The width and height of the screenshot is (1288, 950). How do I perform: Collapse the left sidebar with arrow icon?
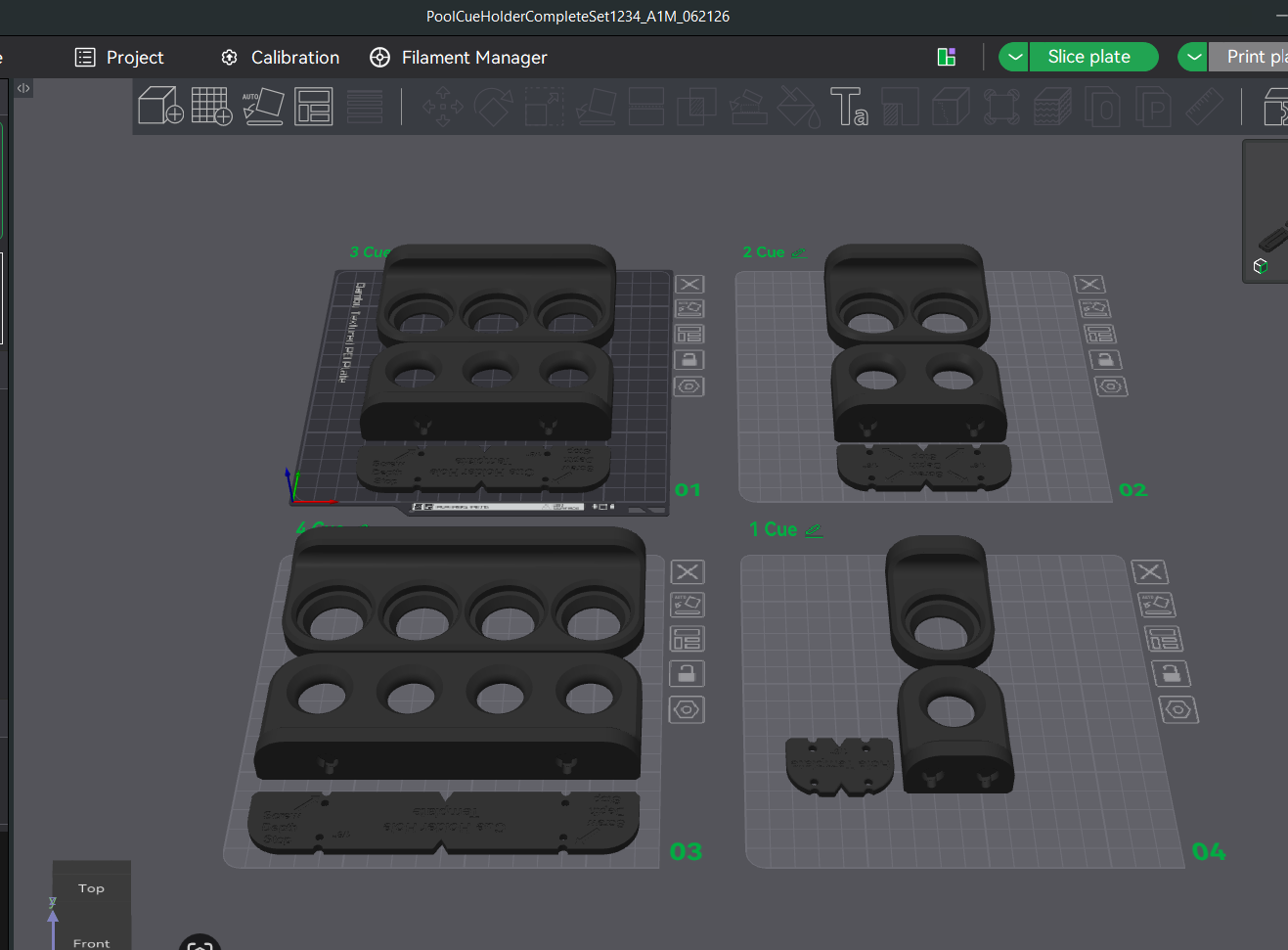point(23,88)
